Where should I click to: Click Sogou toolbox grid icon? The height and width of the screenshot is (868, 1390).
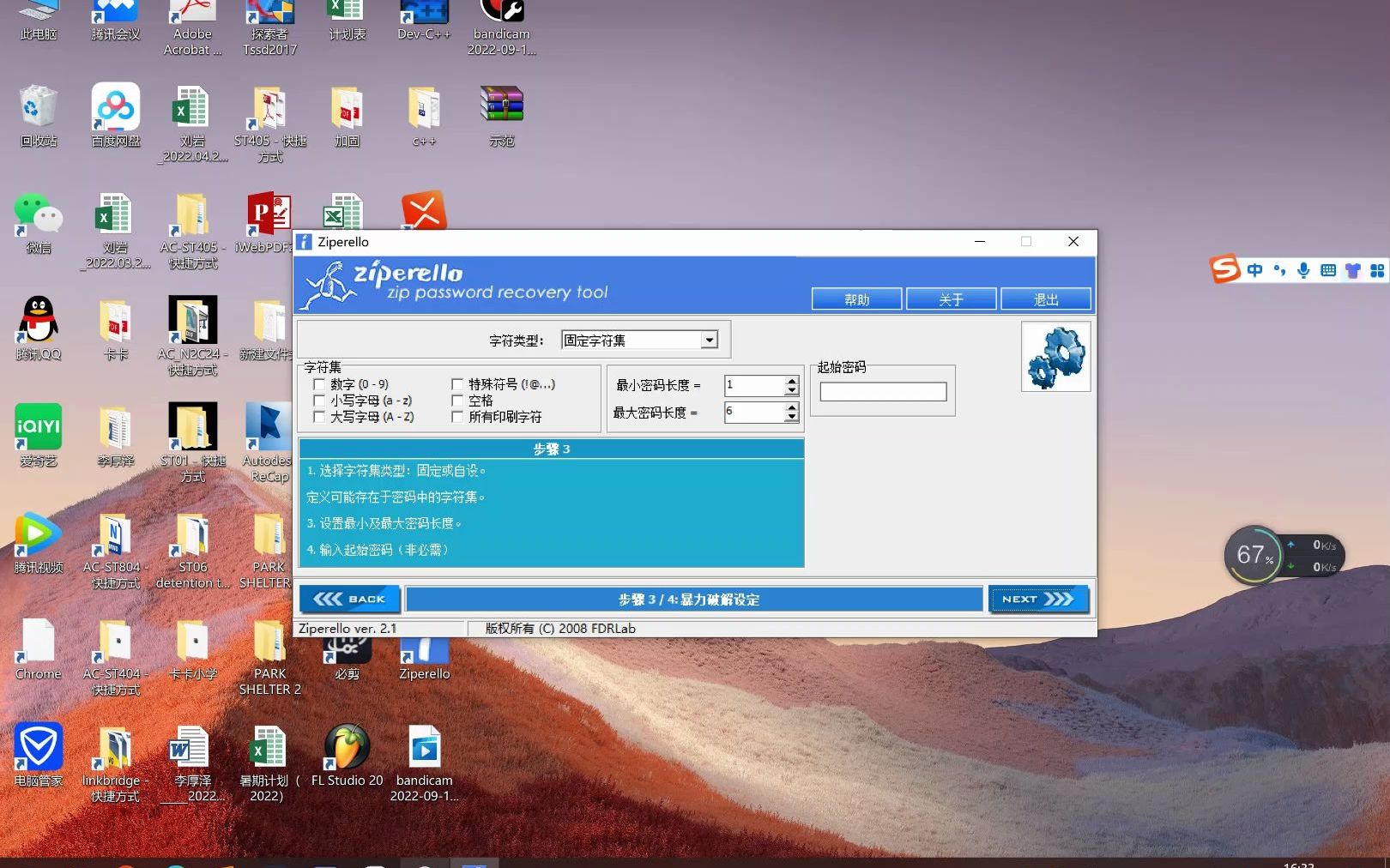1377,271
